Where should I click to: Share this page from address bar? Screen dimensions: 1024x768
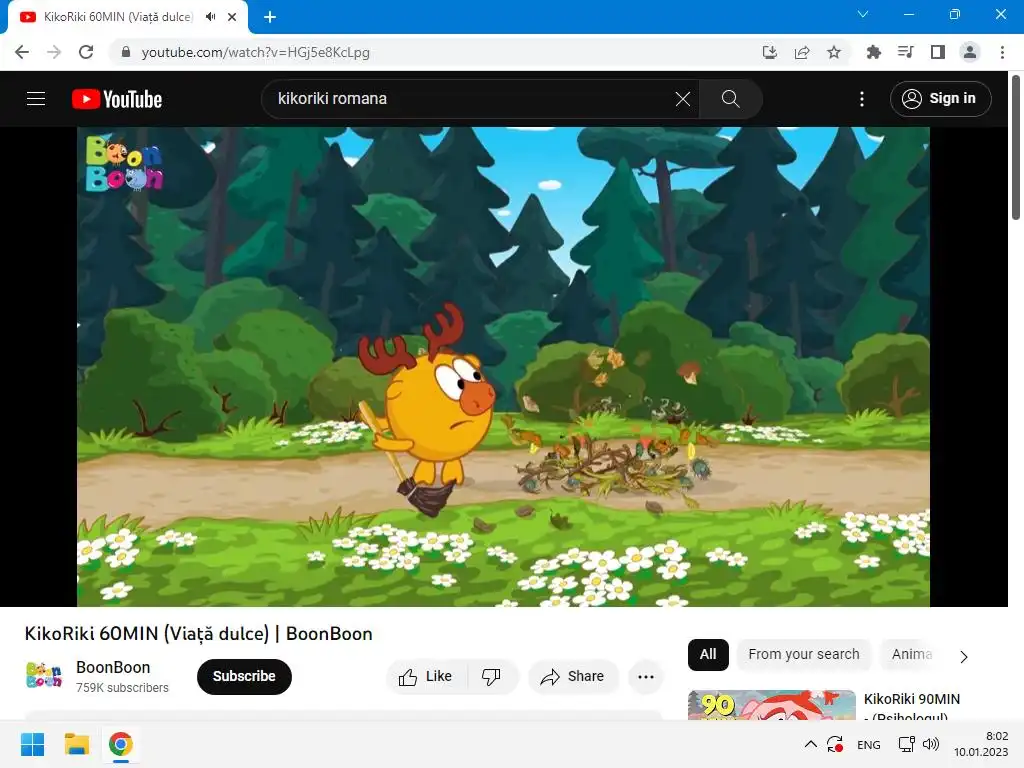click(802, 52)
